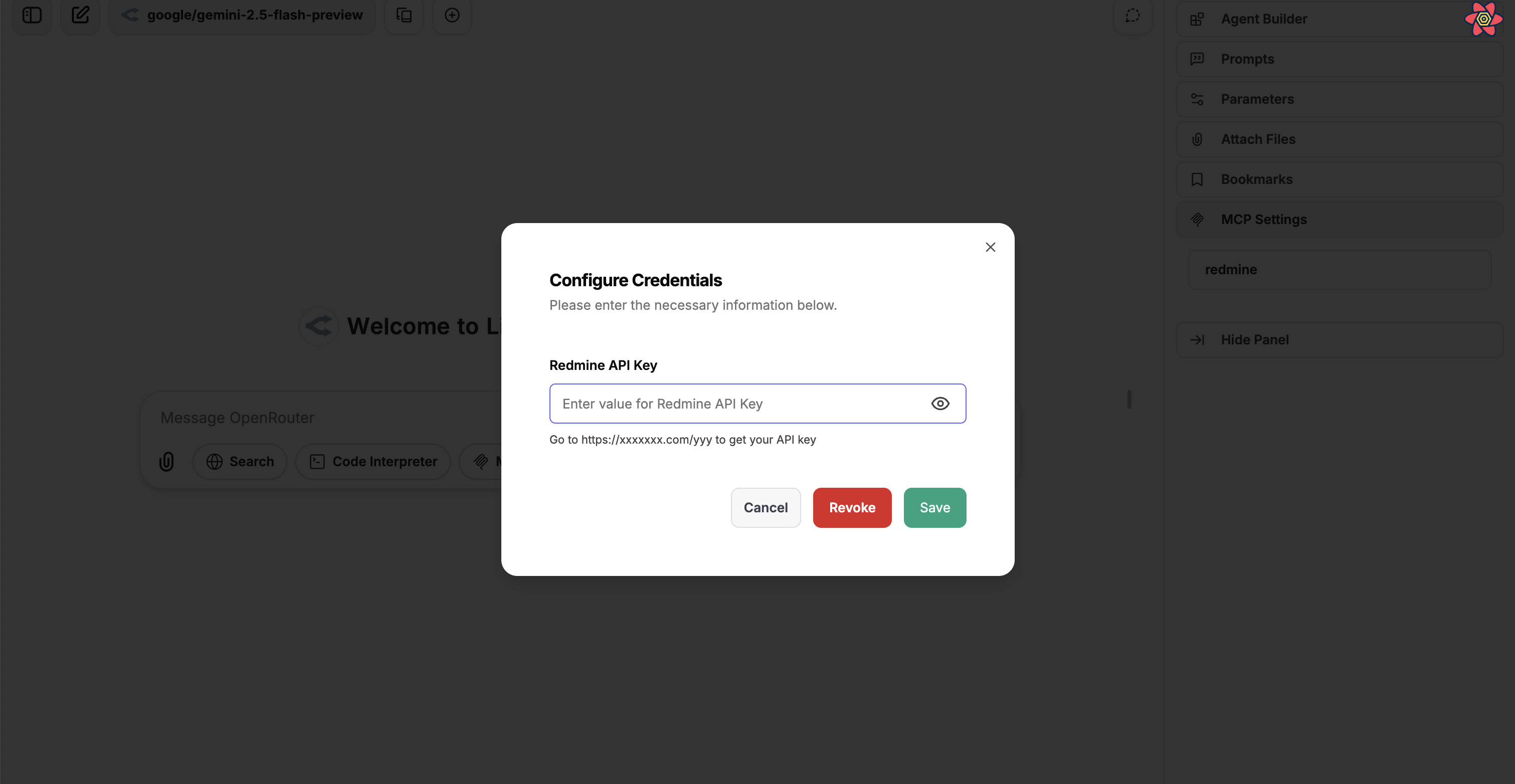Click the presets copy icon

(404, 16)
